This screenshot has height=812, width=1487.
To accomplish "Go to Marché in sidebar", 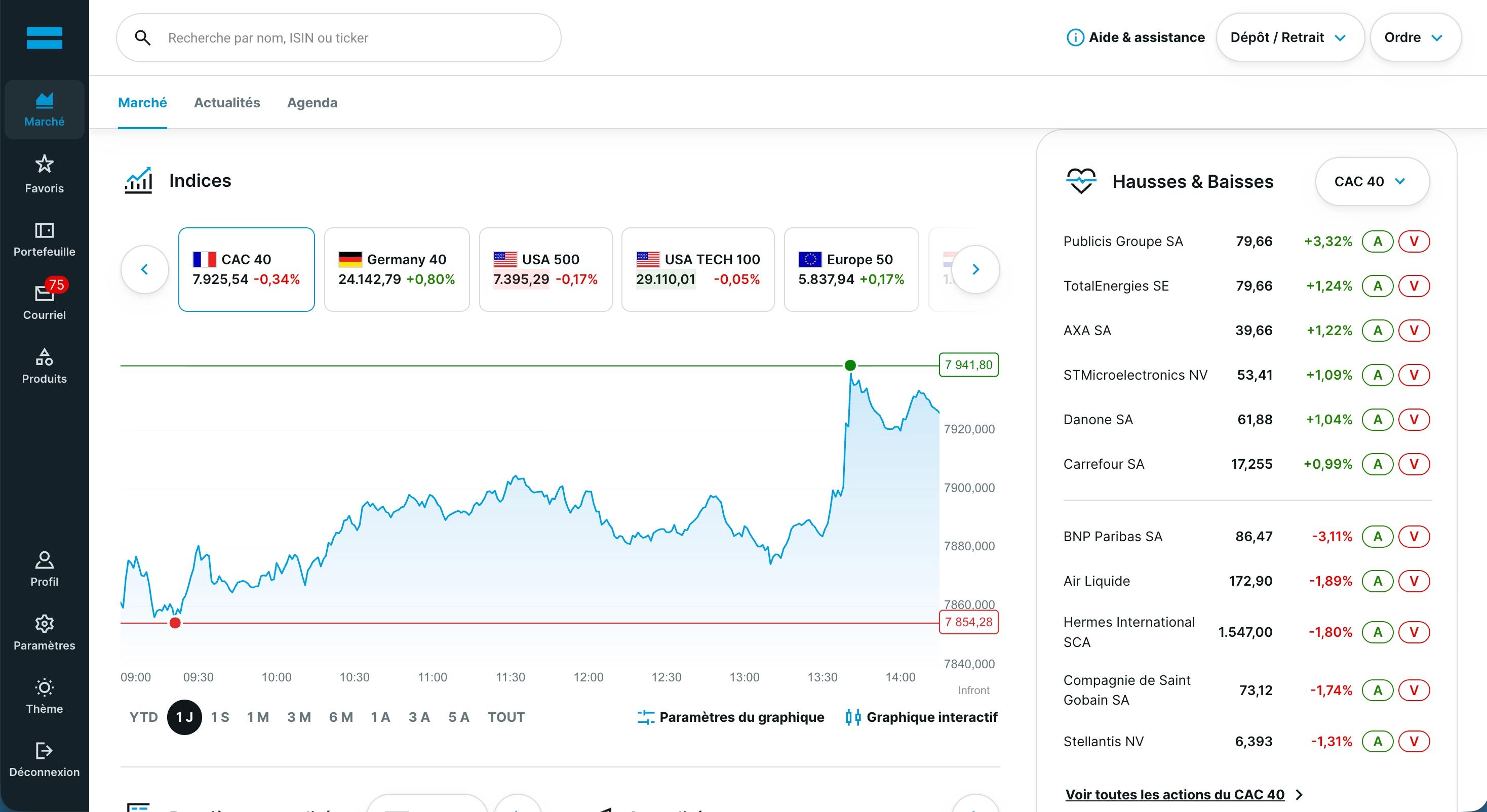I will (x=45, y=110).
